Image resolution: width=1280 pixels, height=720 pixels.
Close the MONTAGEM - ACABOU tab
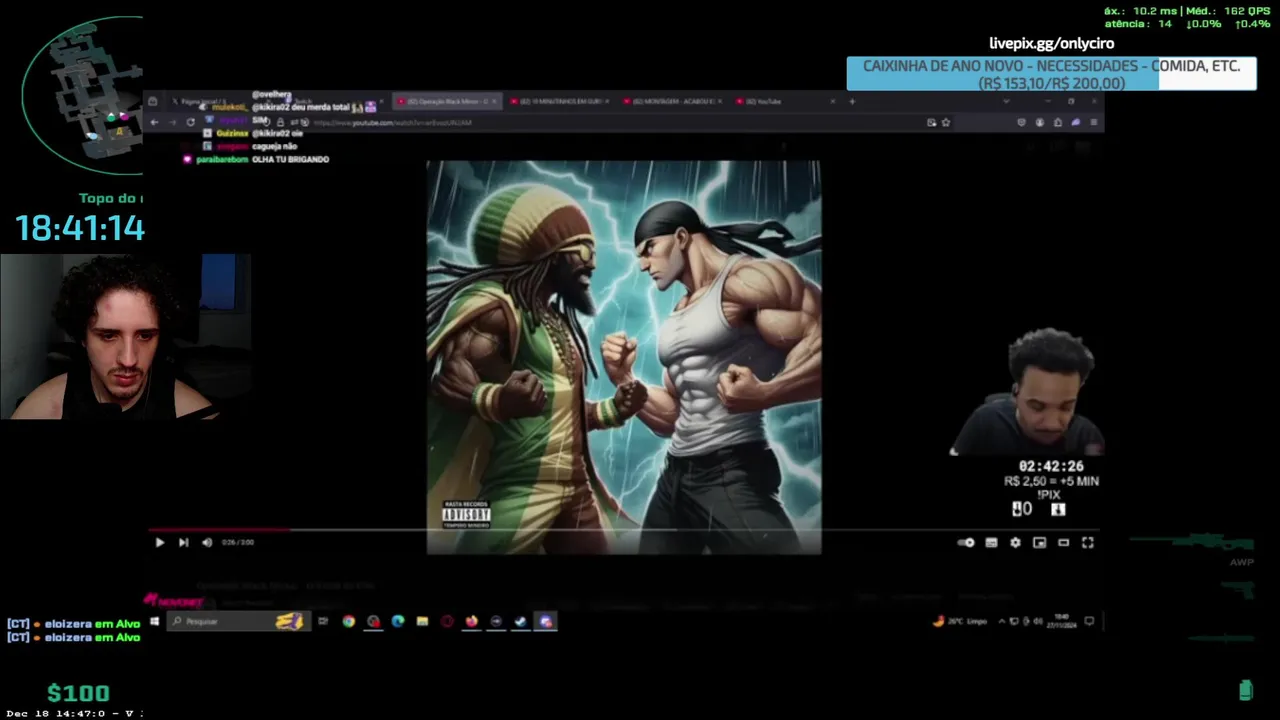pos(719,101)
